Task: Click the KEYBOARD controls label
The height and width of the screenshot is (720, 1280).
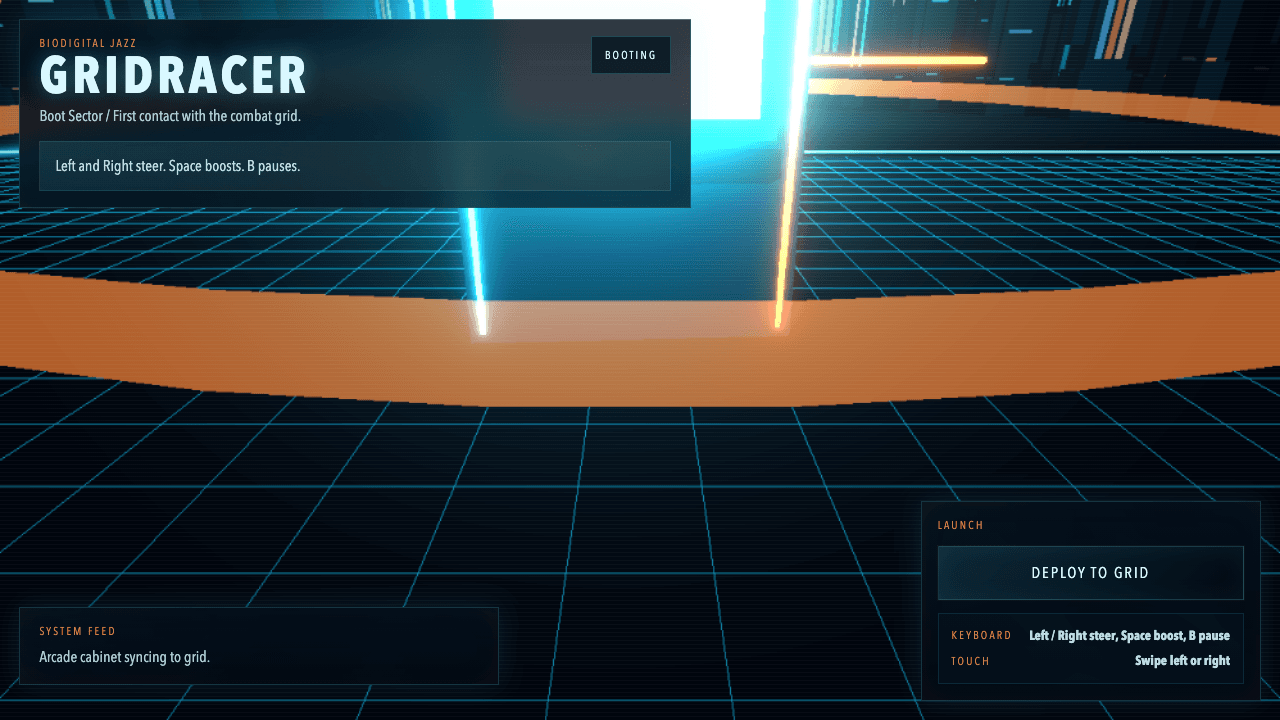Action: (981, 636)
